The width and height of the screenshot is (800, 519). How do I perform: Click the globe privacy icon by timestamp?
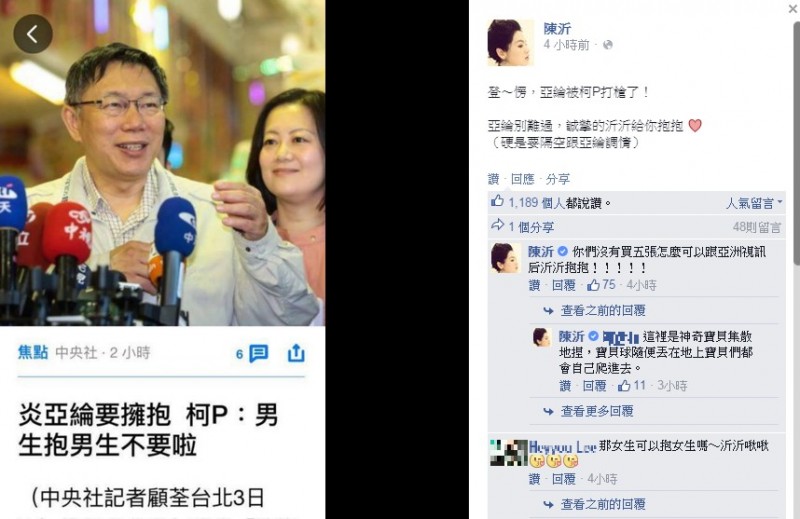(x=607, y=45)
